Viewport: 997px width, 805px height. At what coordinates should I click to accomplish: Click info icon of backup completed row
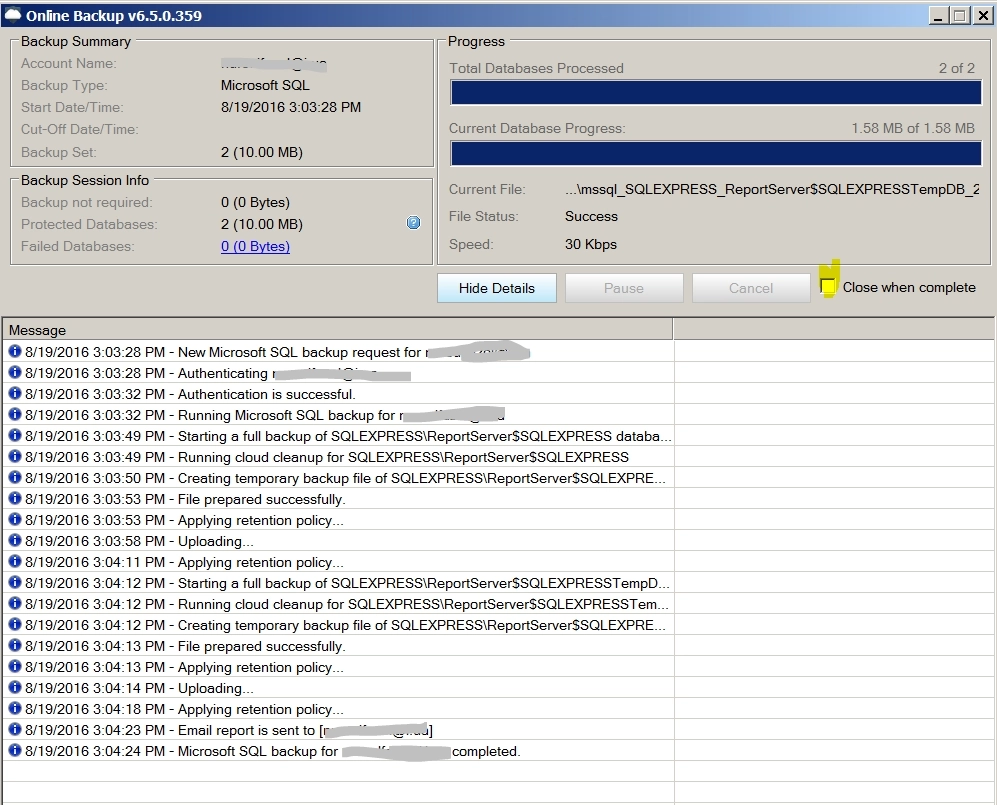15,750
